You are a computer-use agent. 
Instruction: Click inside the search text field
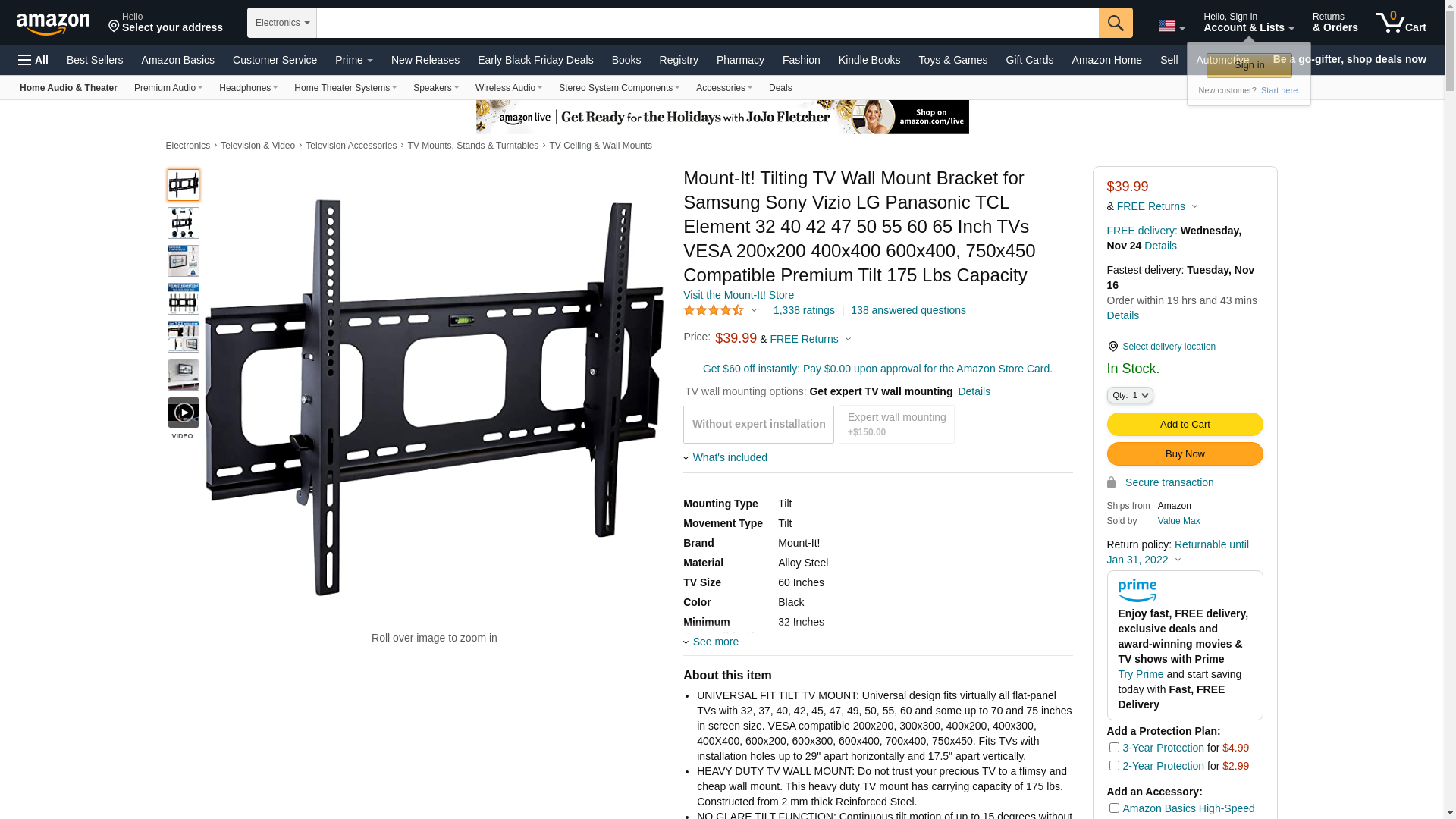point(708,23)
